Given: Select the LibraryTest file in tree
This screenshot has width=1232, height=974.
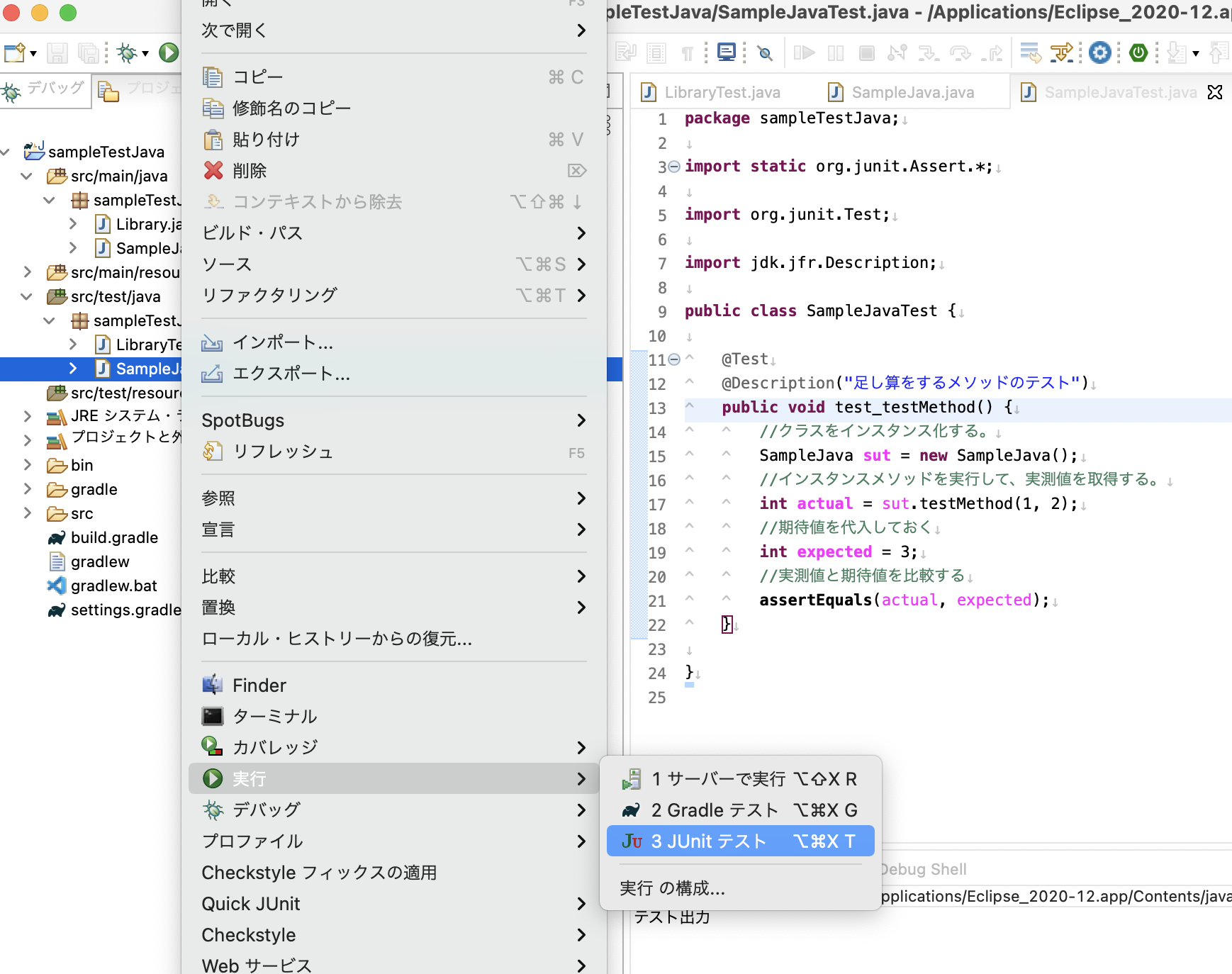Looking at the screenshot, I should 138,345.
